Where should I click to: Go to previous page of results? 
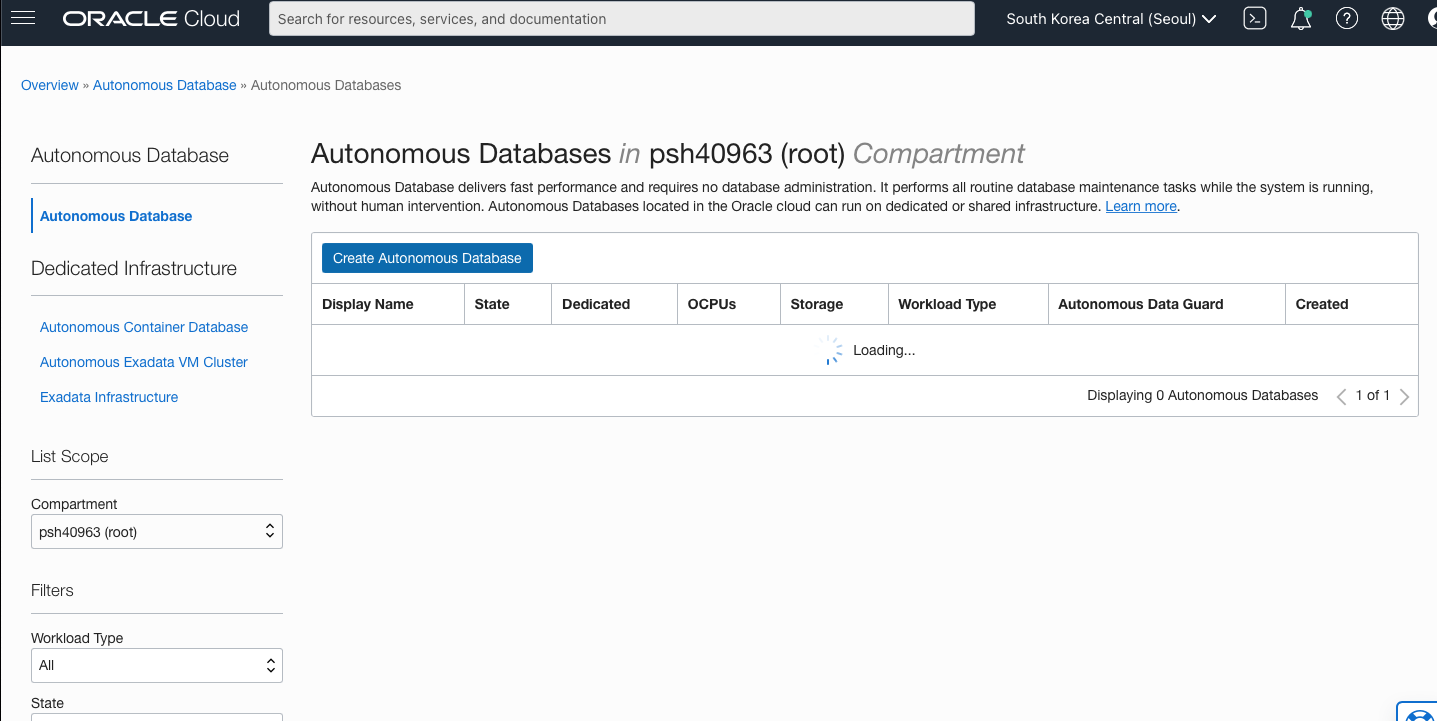coord(1341,396)
